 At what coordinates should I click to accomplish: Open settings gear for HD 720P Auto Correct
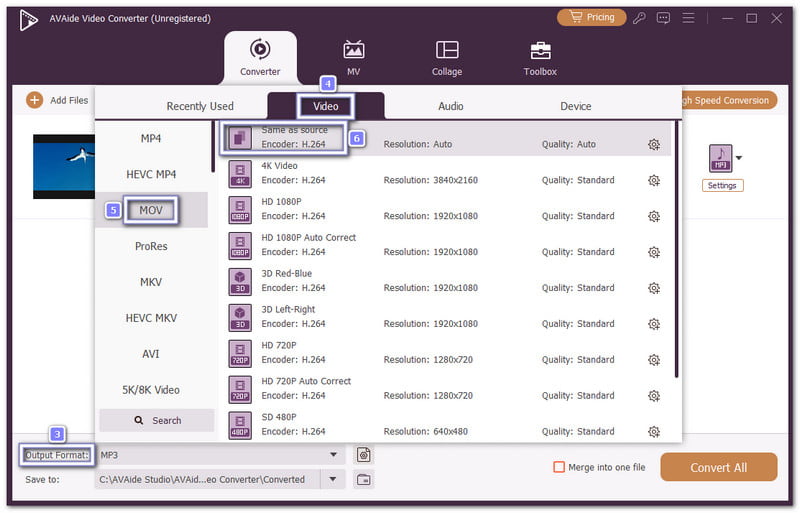[x=654, y=396]
